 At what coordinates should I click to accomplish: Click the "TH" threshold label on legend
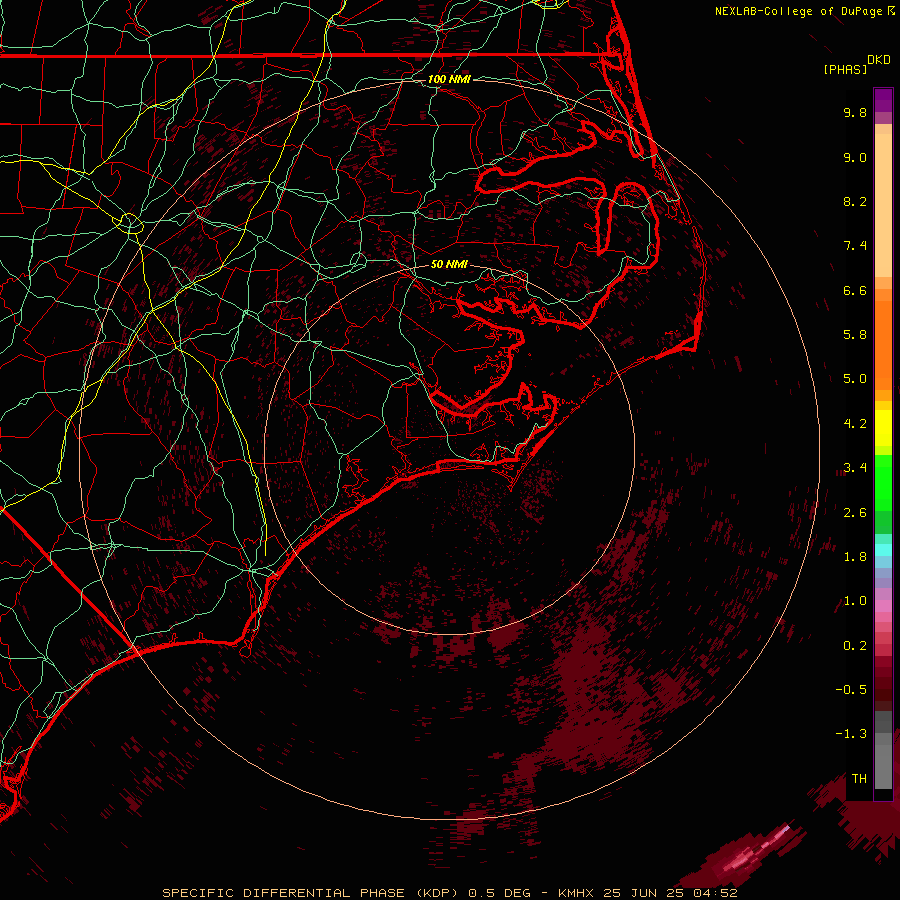point(859,779)
